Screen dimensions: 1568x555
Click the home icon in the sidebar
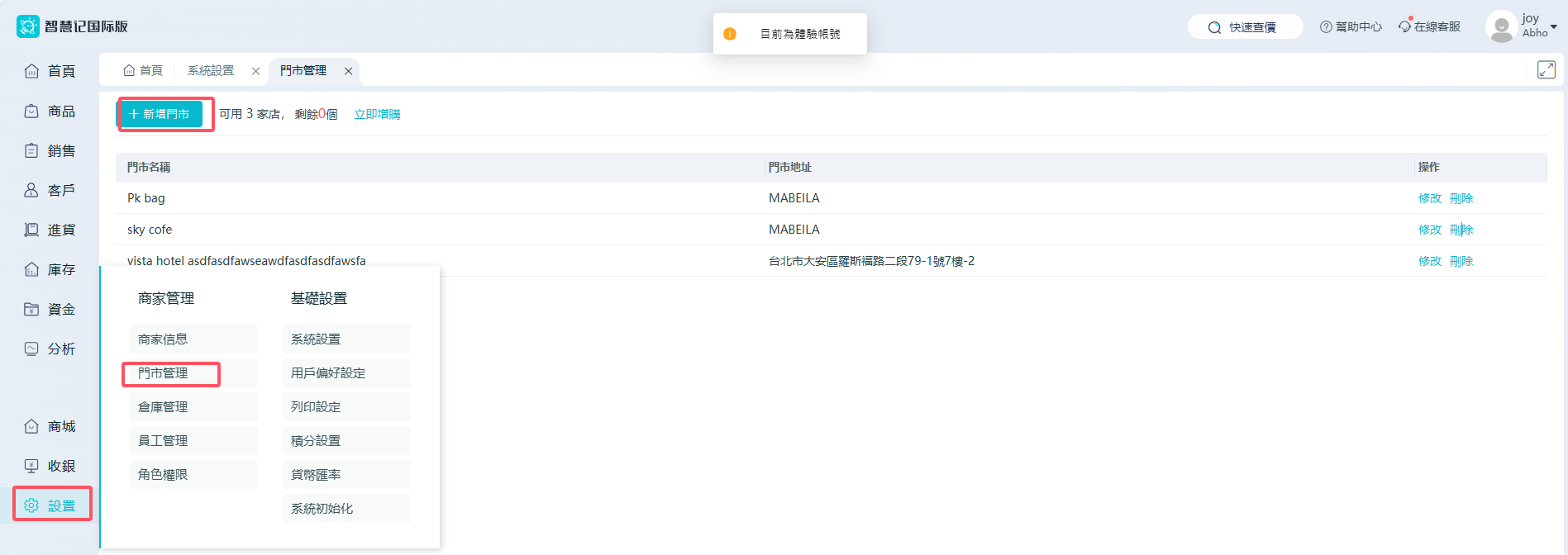31,71
